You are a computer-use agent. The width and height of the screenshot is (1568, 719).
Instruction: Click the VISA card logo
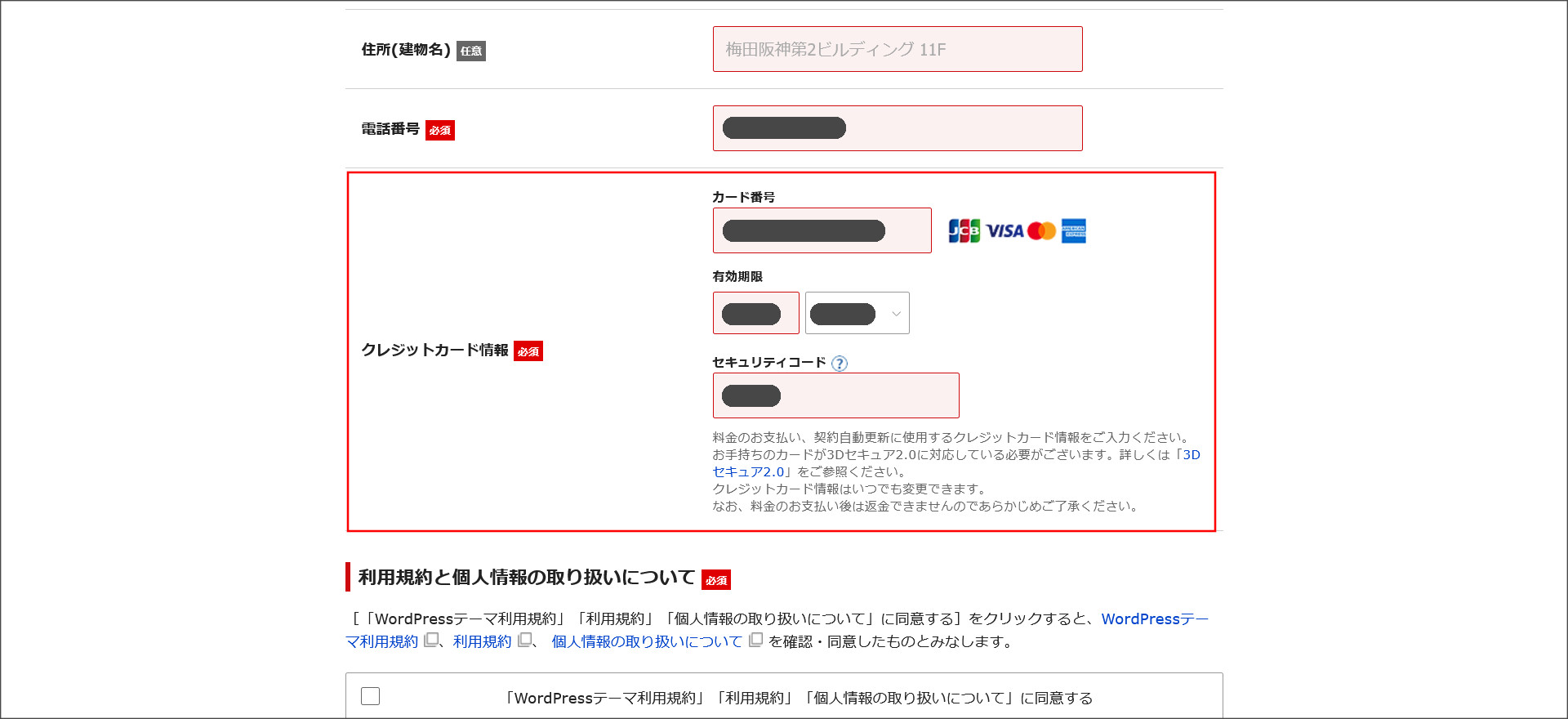(1004, 231)
